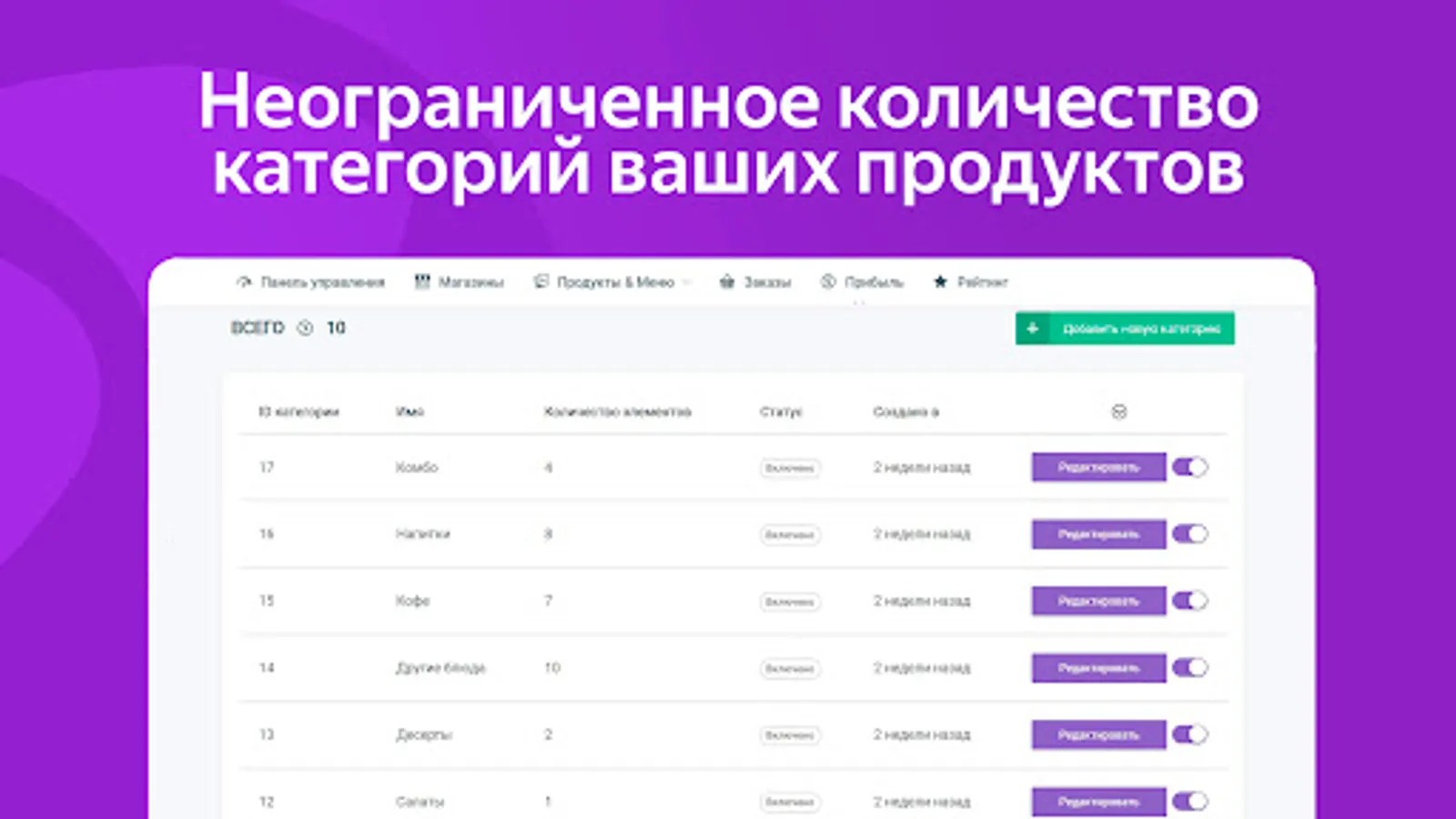The height and width of the screenshot is (819, 1456).
Task: Click Редактировать for the Комбо category
Action: (x=1098, y=467)
